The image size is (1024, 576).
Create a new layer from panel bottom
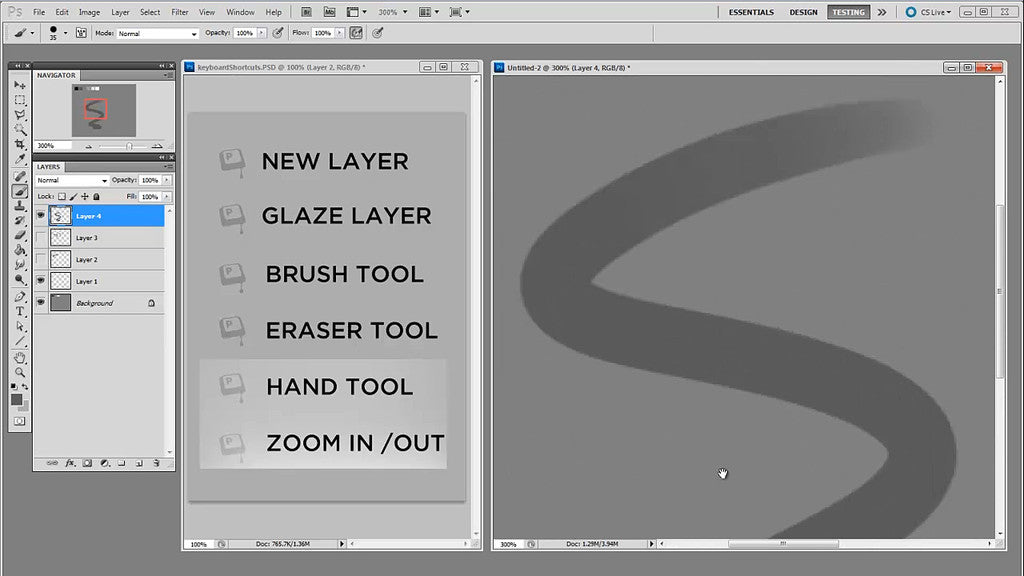coord(139,463)
